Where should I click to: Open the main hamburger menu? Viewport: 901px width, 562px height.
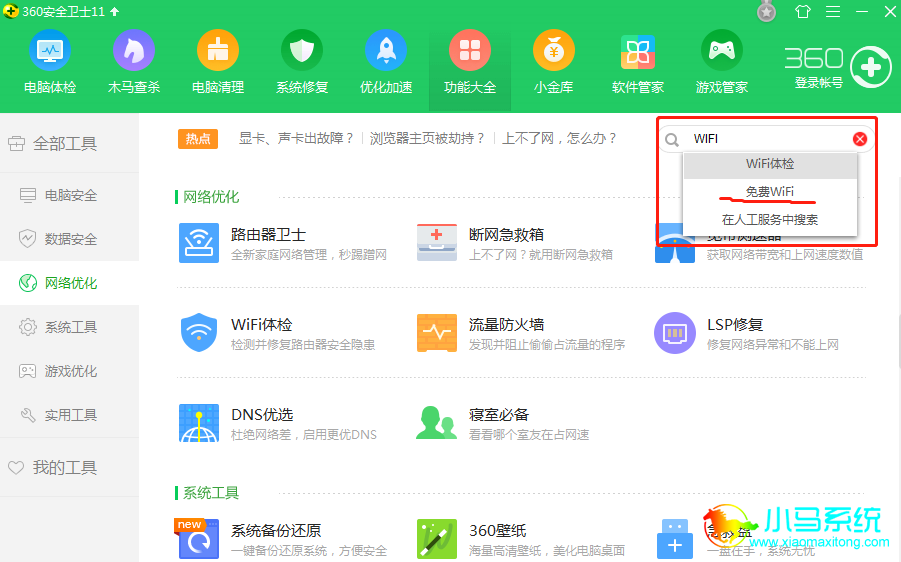pos(833,11)
